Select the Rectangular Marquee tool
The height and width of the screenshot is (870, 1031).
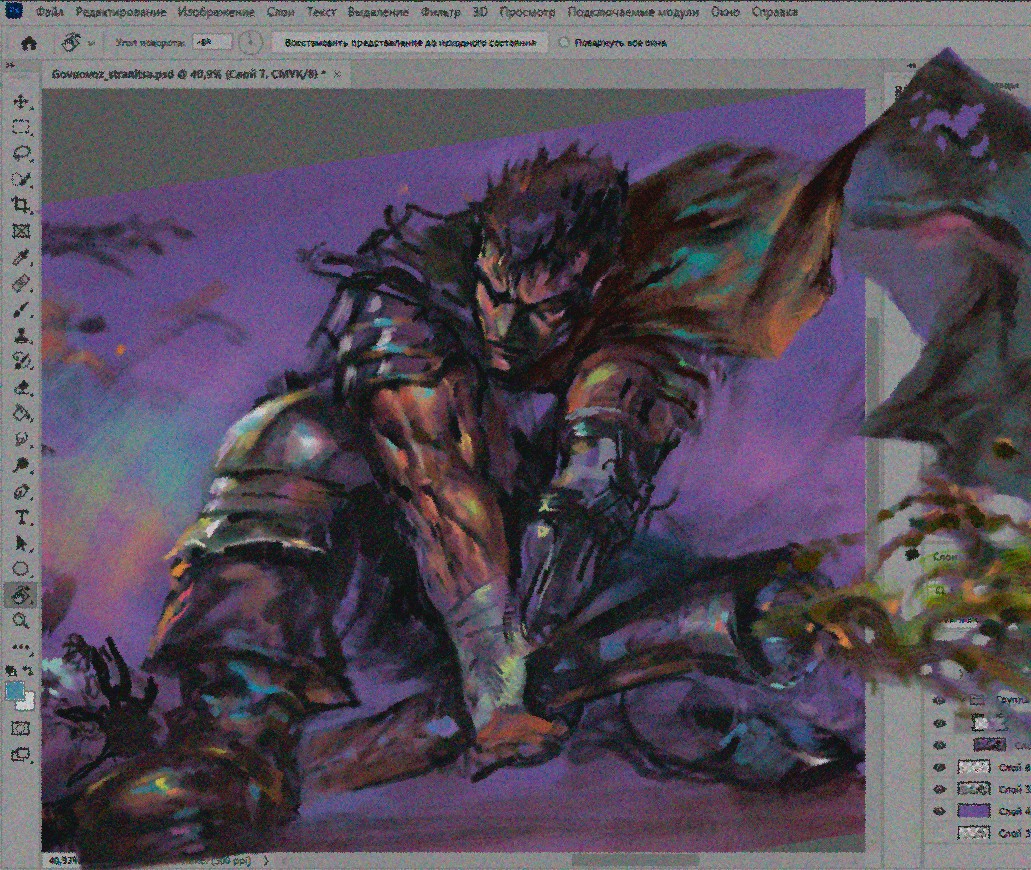pyautogui.click(x=21, y=128)
